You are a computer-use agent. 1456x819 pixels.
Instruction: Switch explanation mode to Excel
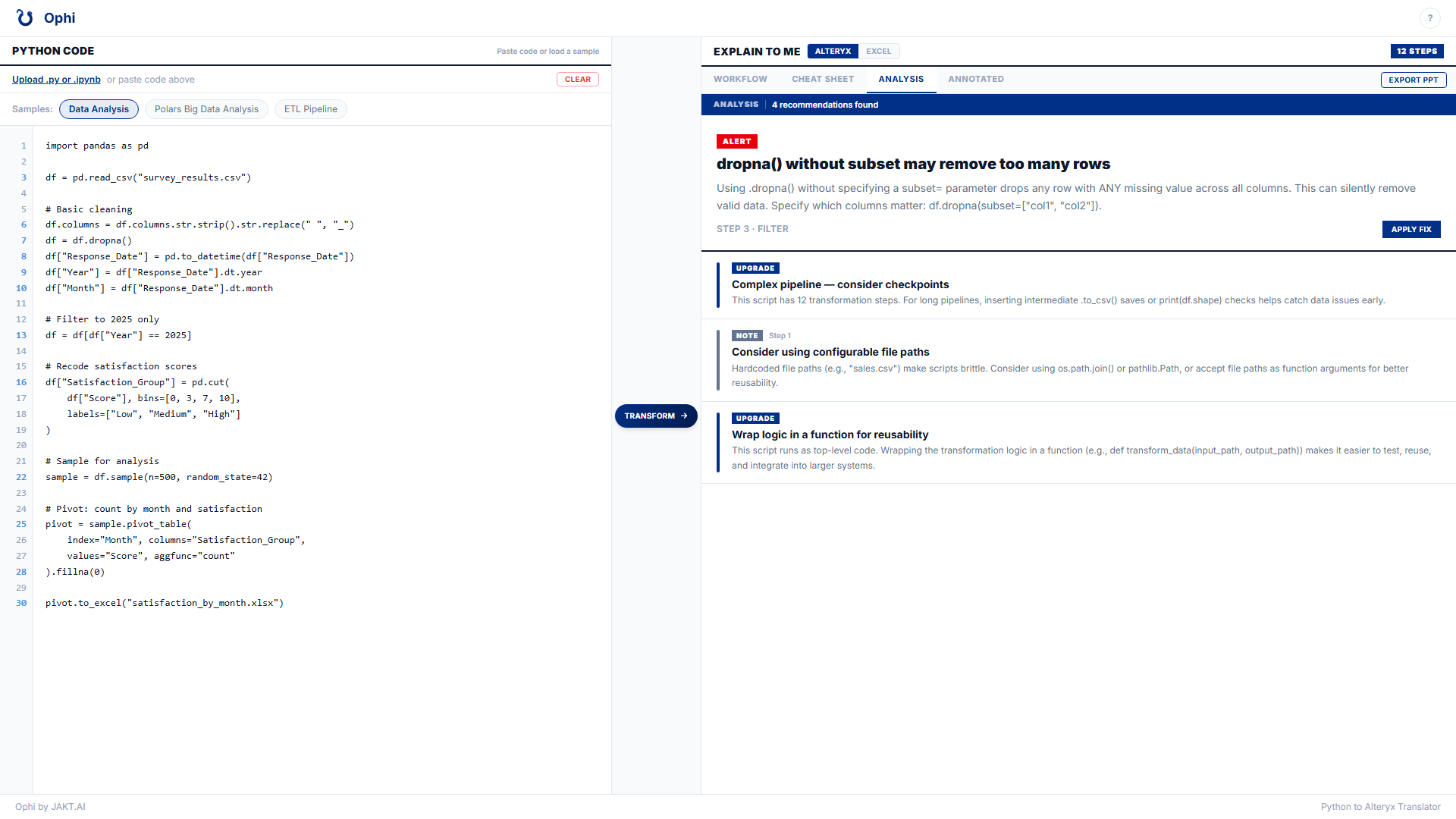[878, 52]
